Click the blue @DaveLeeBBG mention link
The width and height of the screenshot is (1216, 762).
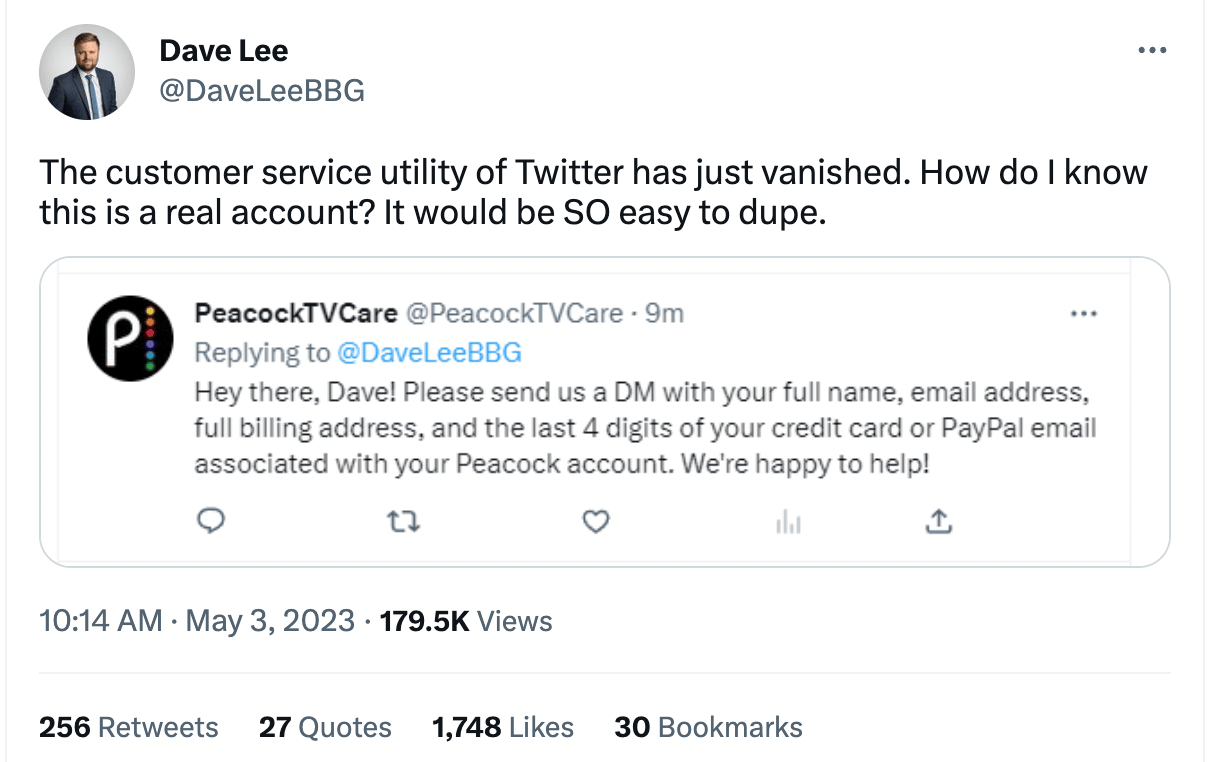click(429, 352)
